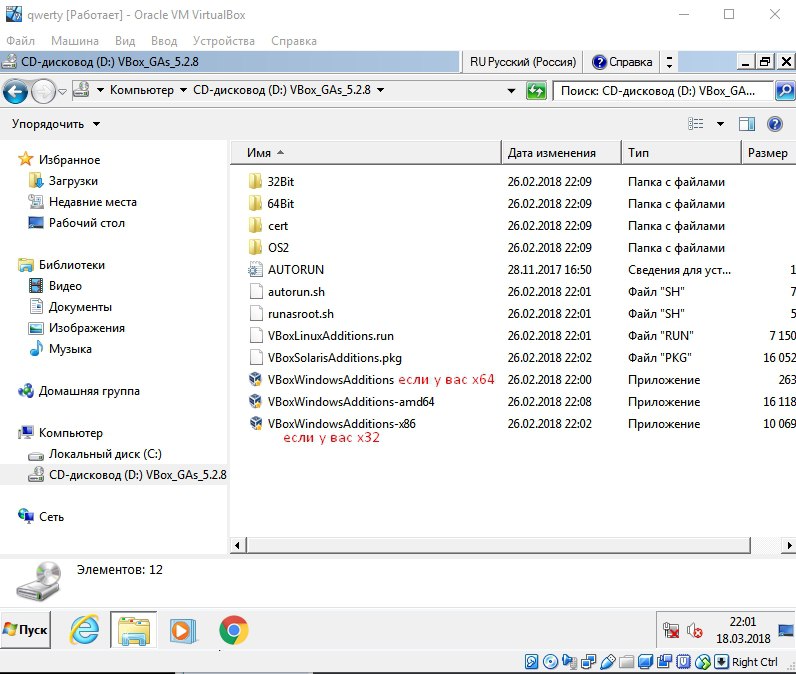
Task: Launch Google Chrome from the guest taskbar
Action: (234, 630)
